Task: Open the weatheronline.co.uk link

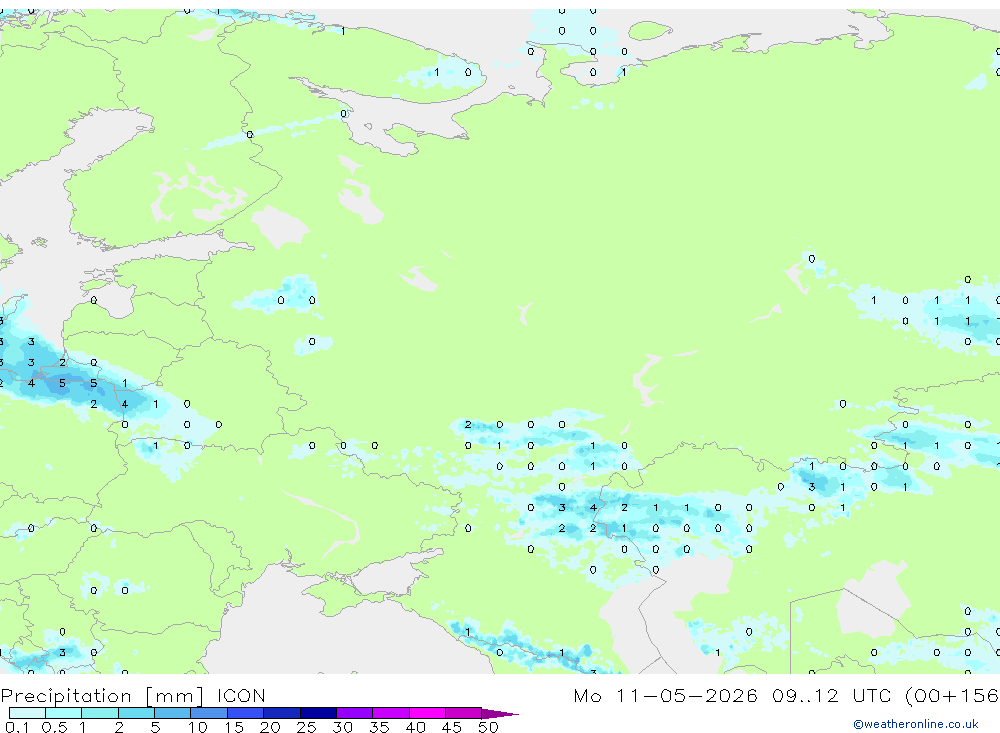Action: point(916,724)
